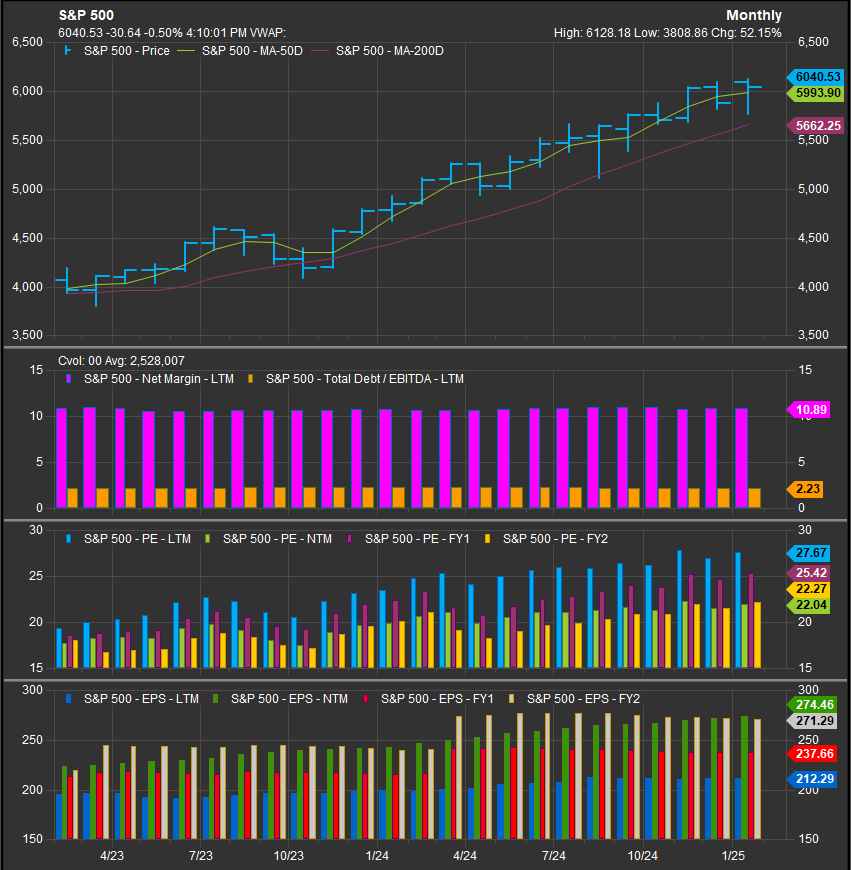The width and height of the screenshot is (851, 870).
Task: Click the gray 271.29 EPS value tag
Action: tap(812, 721)
